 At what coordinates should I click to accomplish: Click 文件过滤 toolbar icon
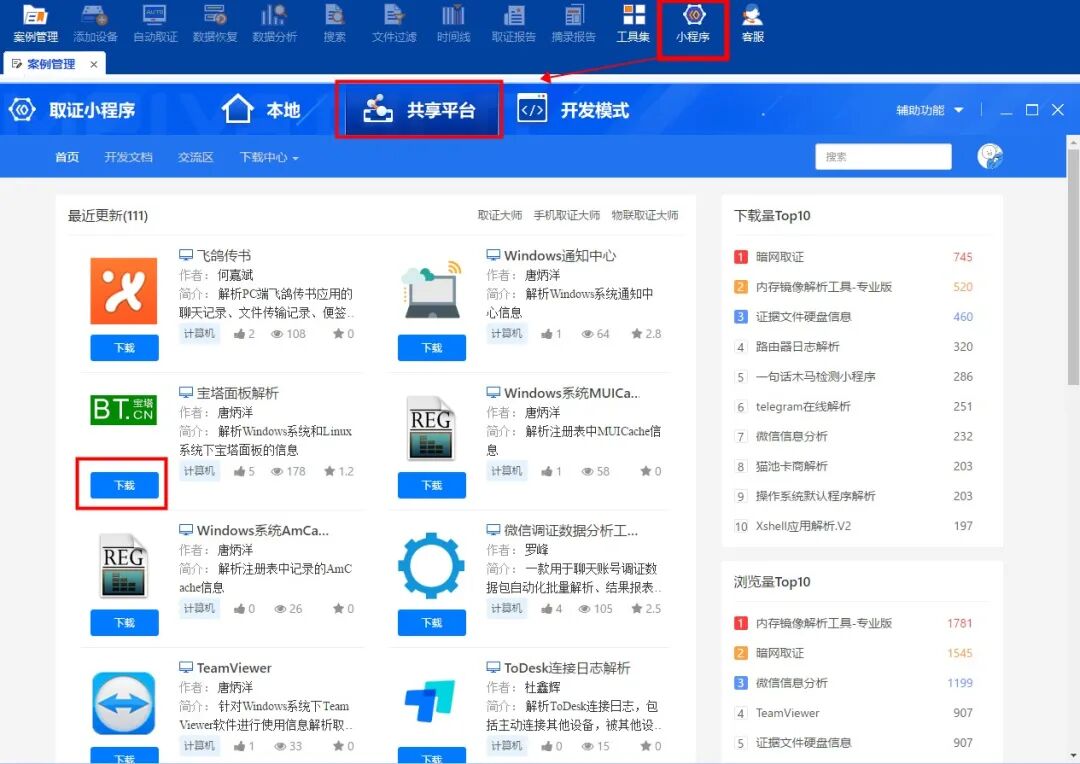pos(394,23)
